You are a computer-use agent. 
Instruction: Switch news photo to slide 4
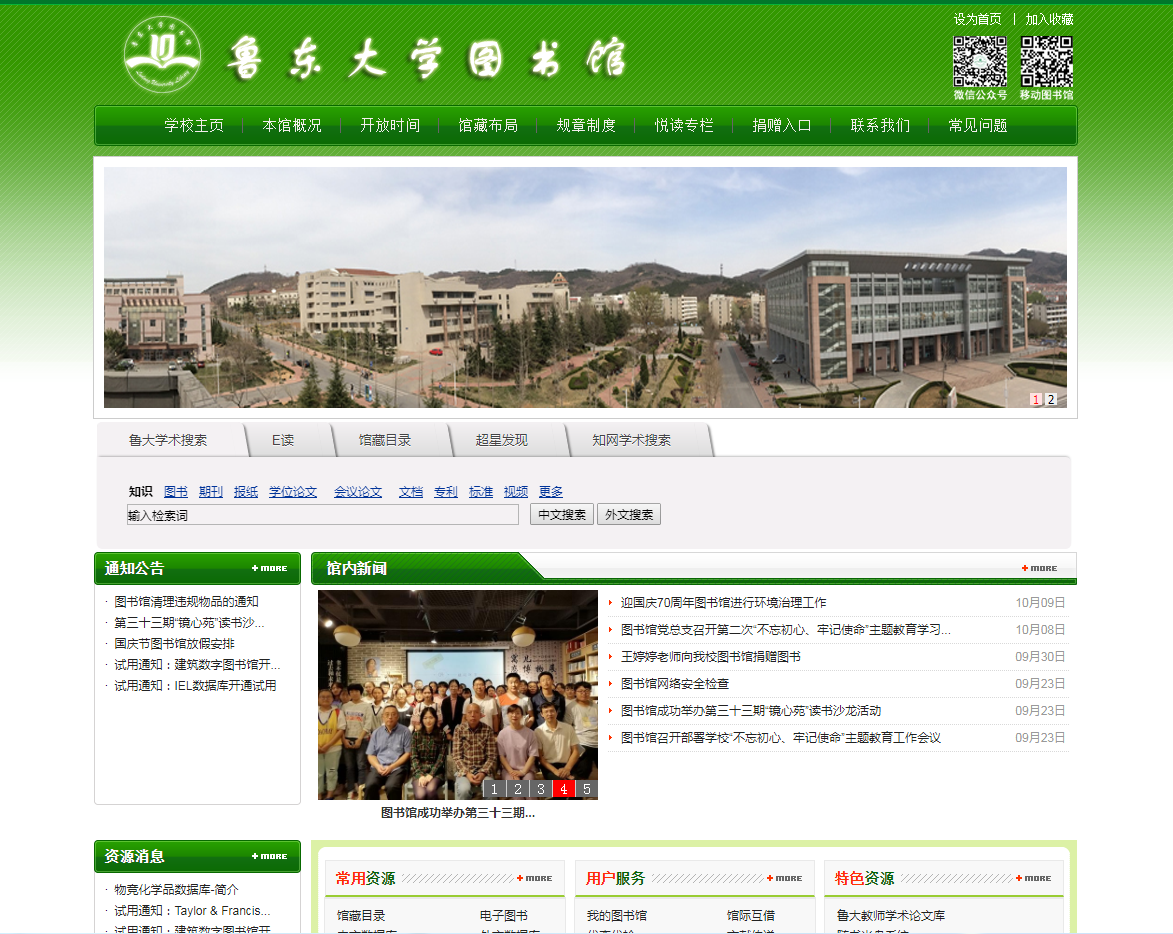pos(564,789)
